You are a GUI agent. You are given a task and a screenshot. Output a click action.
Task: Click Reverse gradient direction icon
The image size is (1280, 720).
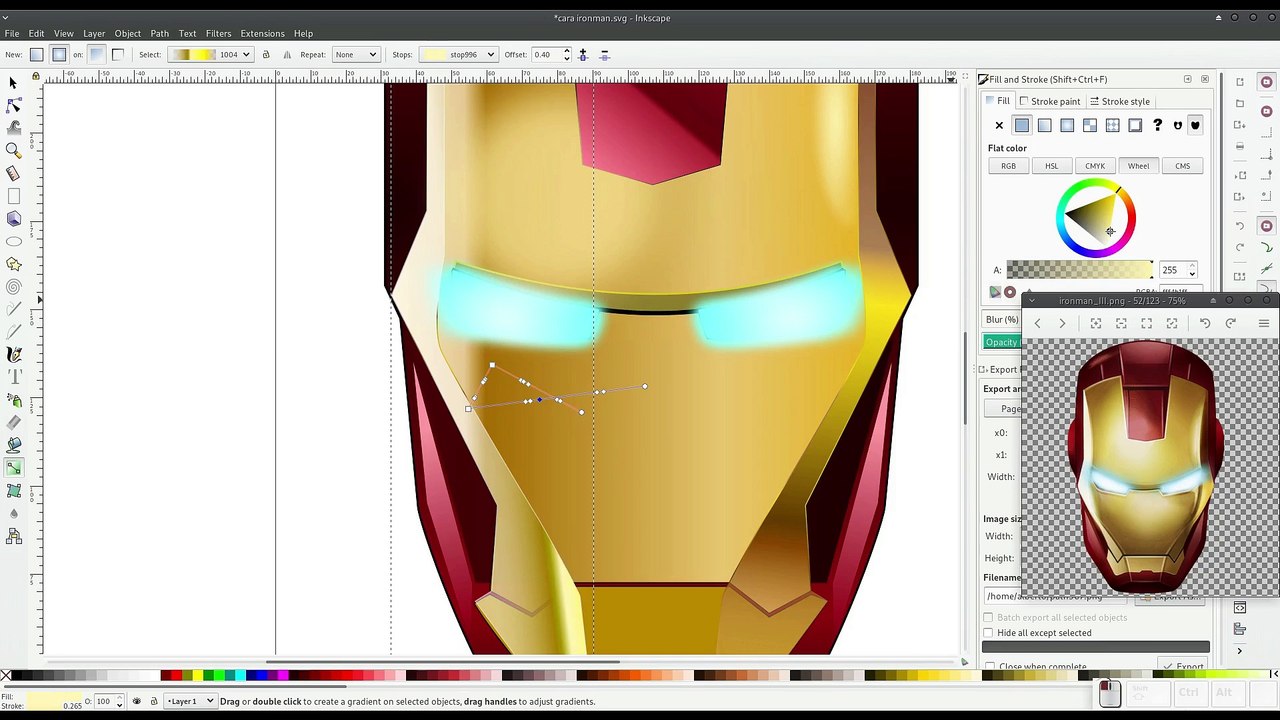click(287, 55)
